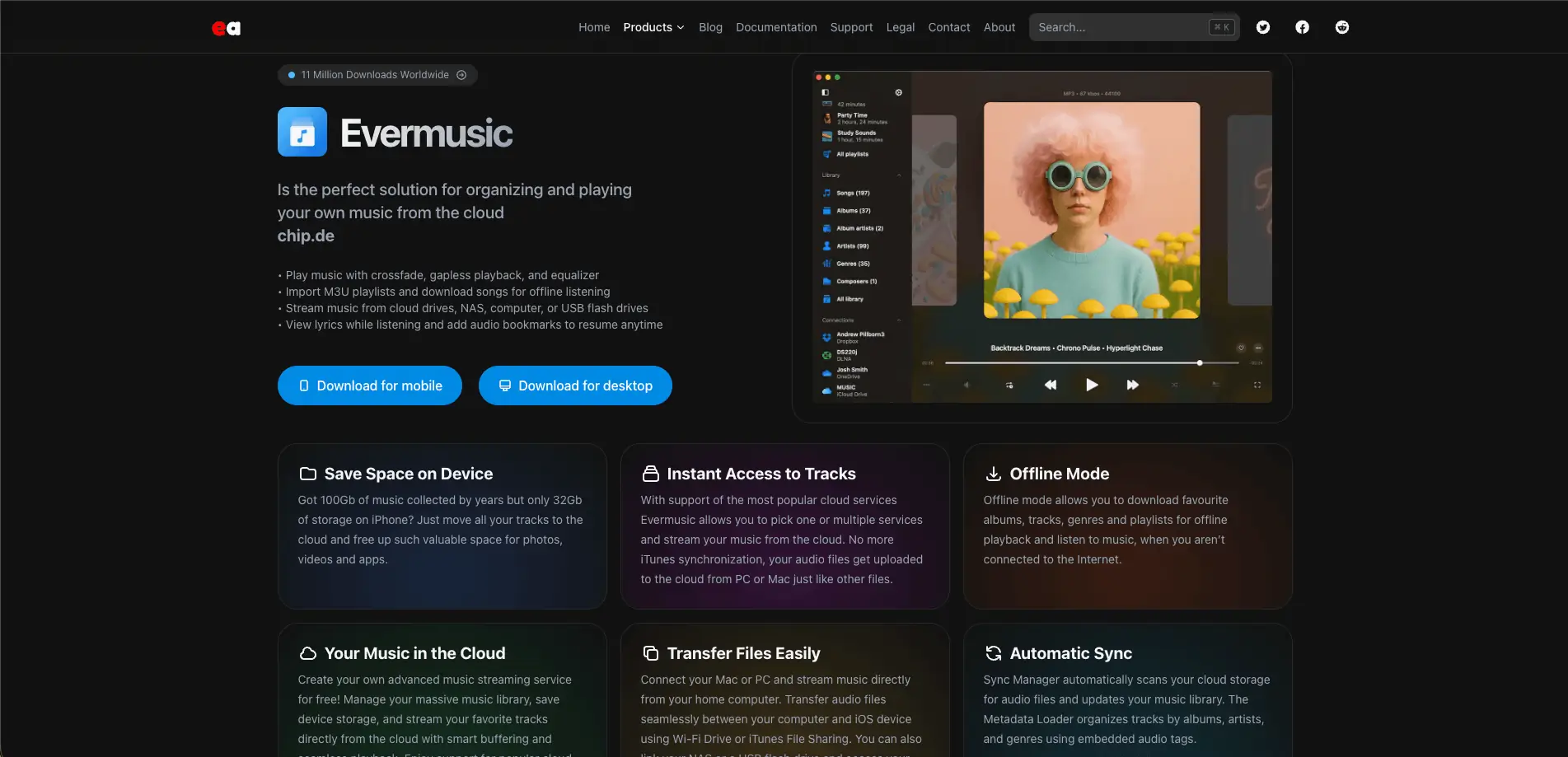1568x757 pixels.
Task: Click the Twitter icon in header
Action: (1262, 27)
